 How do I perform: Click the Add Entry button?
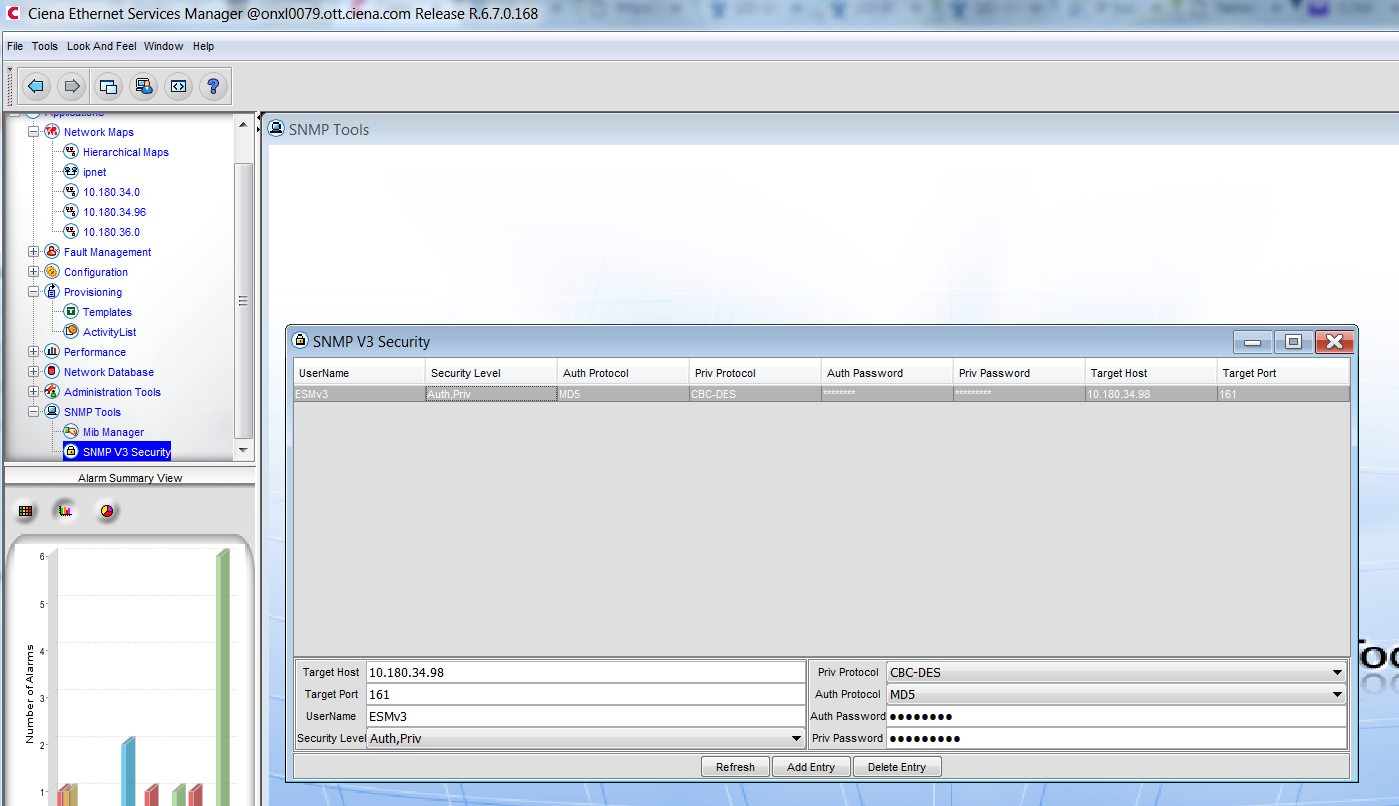coord(811,767)
